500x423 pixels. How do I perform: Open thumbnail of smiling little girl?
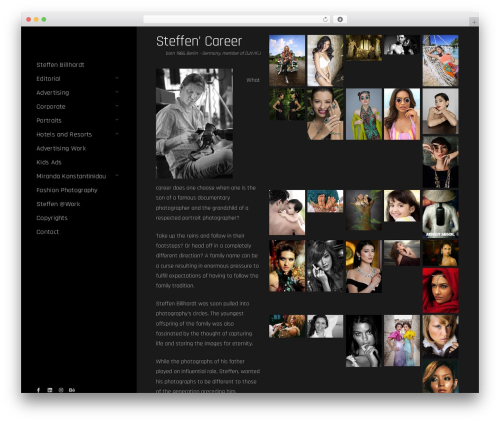[x=402, y=206]
